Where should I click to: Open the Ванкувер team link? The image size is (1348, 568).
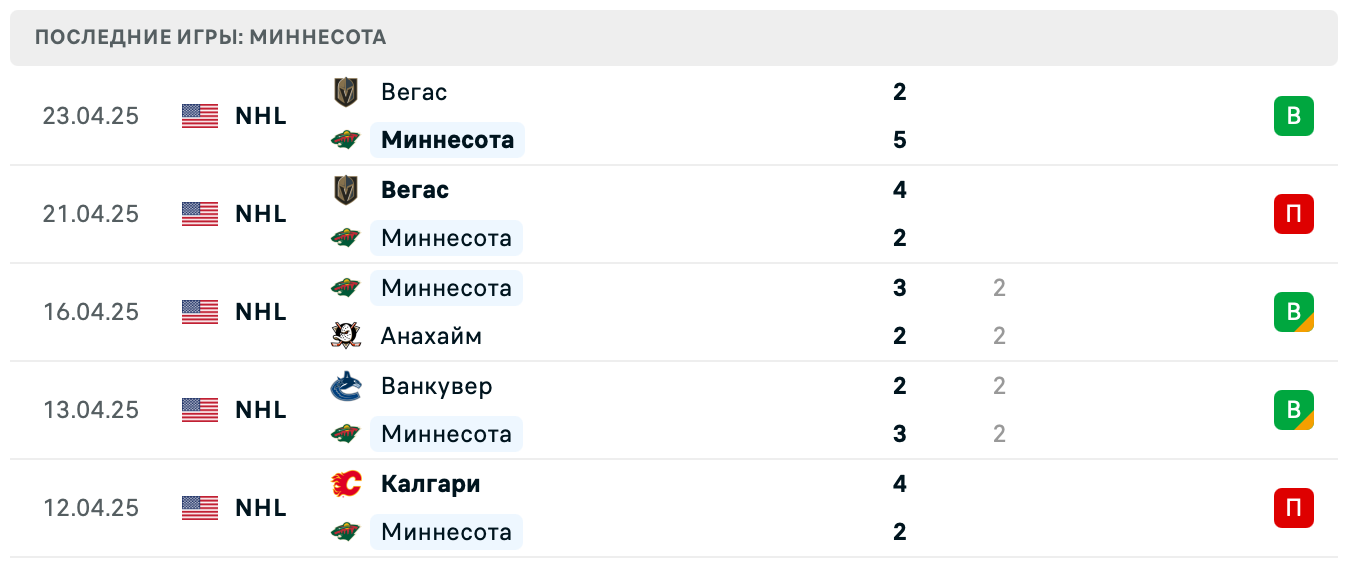[x=436, y=386]
